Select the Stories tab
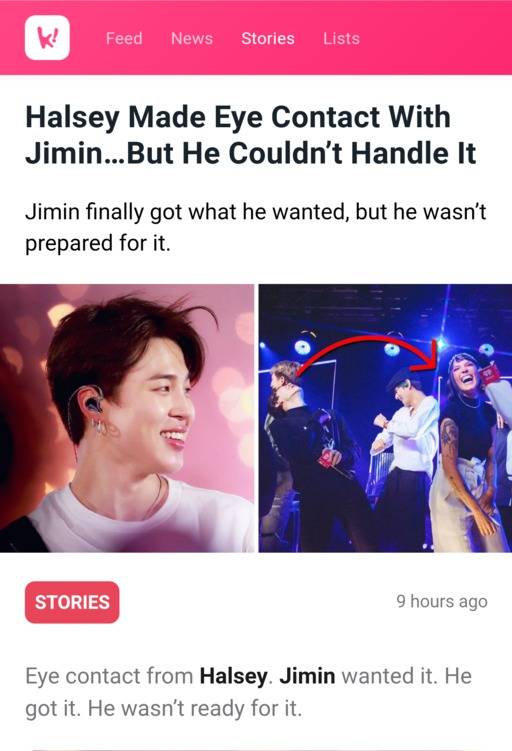Screen dimensions: 512x751 point(268,38)
